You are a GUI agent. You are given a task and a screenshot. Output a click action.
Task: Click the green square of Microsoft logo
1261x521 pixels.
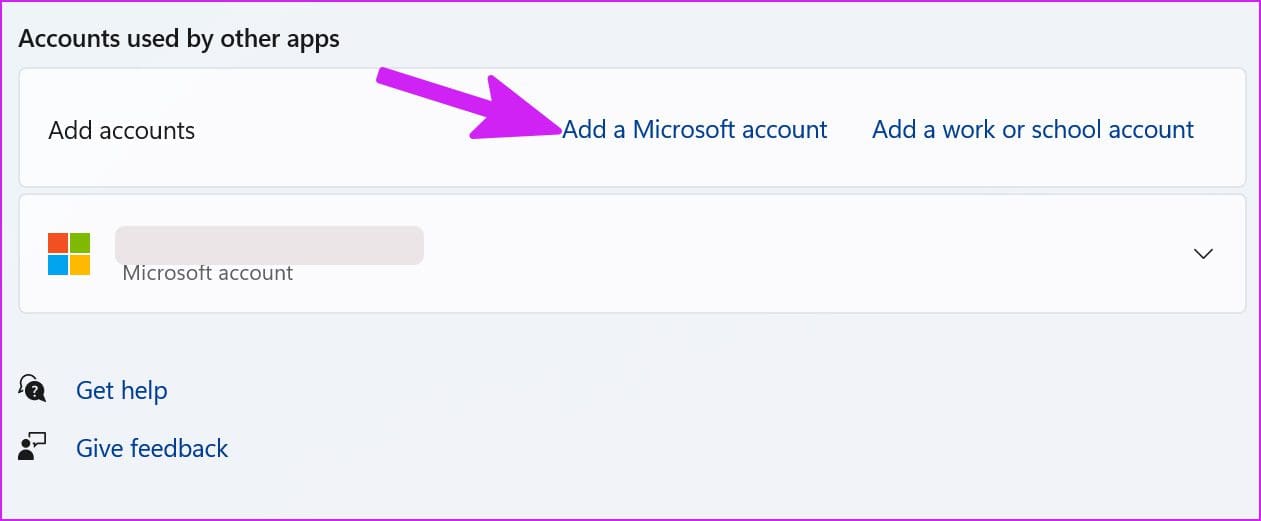click(x=80, y=243)
